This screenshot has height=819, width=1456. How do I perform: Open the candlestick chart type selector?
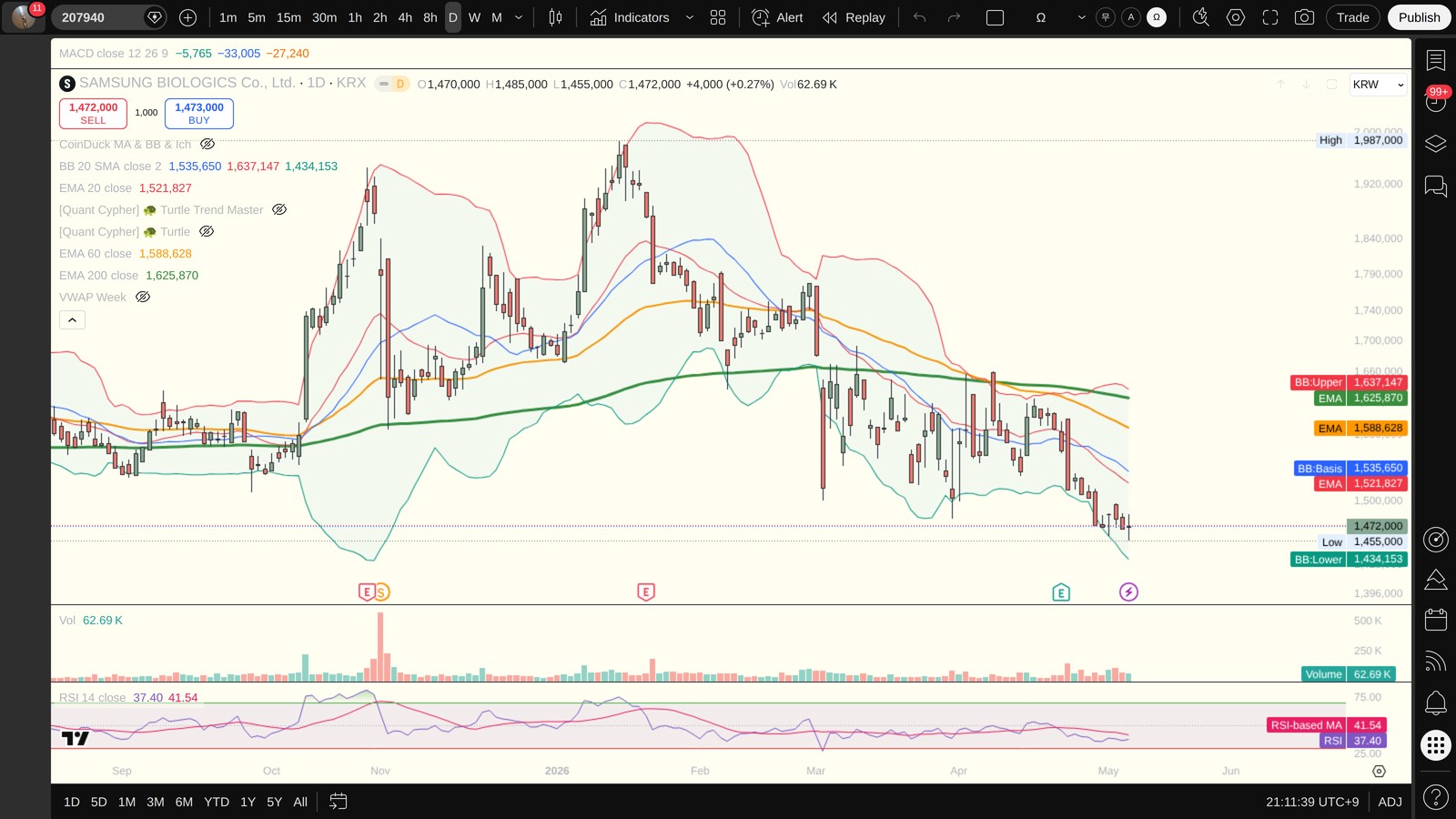point(555,17)
